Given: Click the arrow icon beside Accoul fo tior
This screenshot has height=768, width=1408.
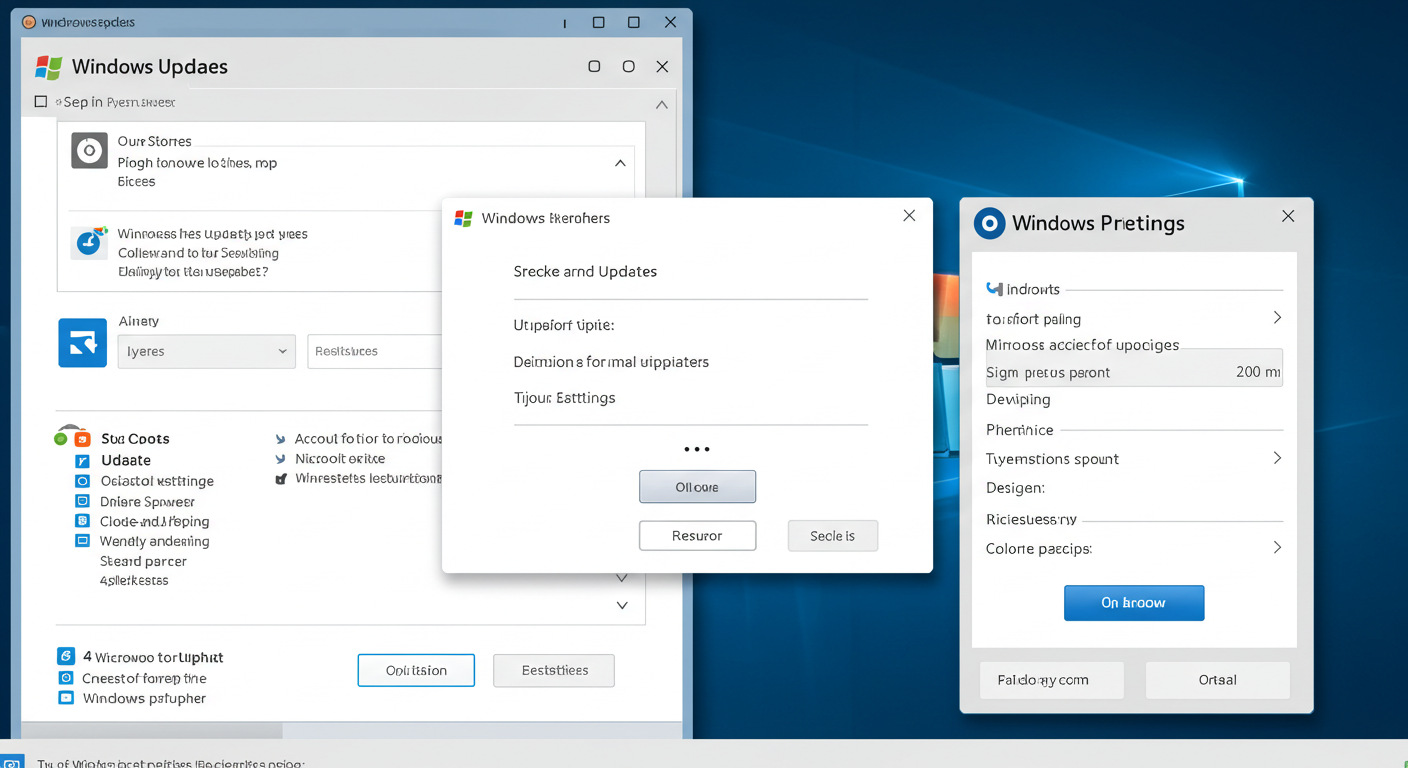Looking at the screenshot, I should coord(281,439).
